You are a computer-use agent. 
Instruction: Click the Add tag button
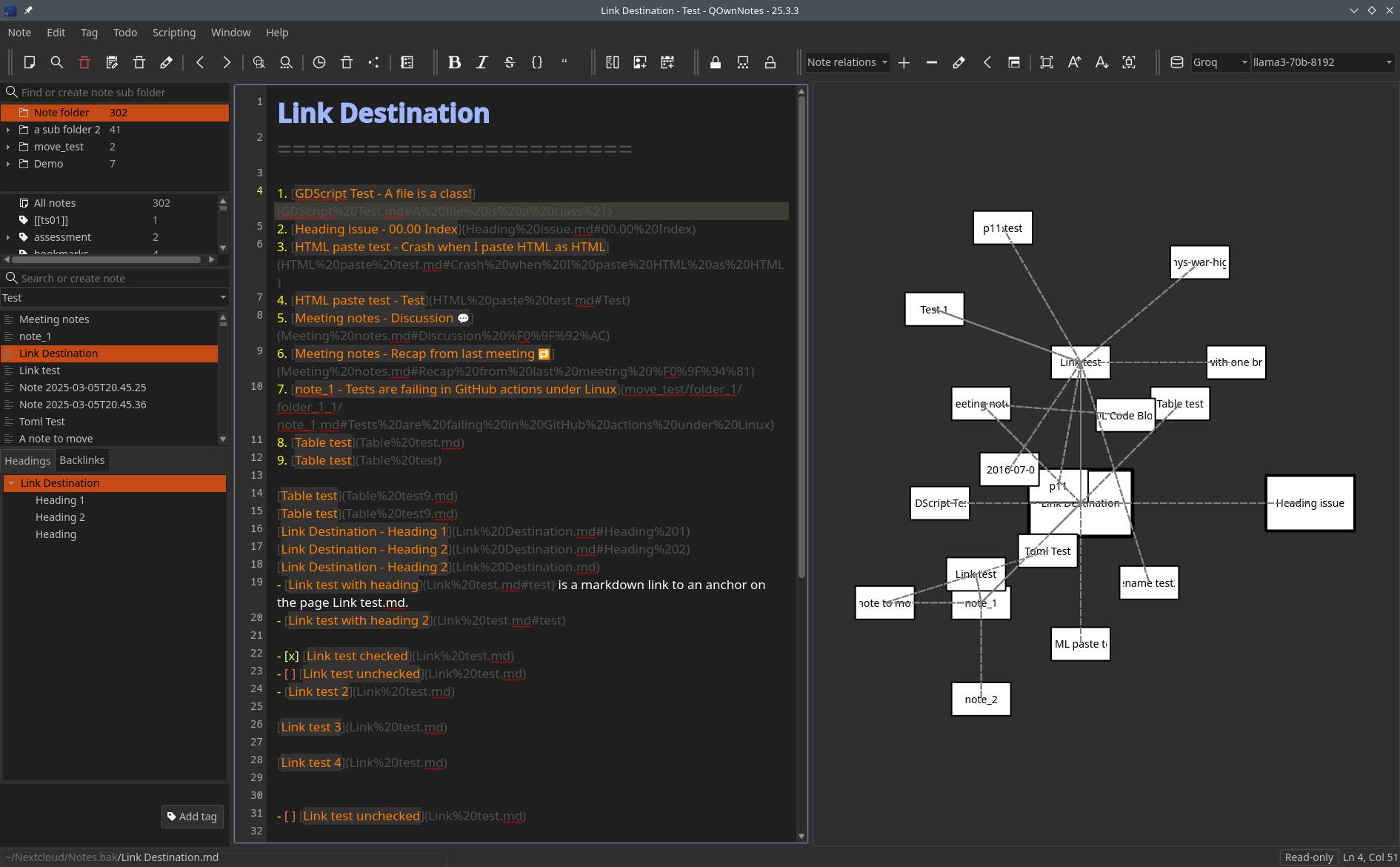pyautogui.click(x=193, y=817)
